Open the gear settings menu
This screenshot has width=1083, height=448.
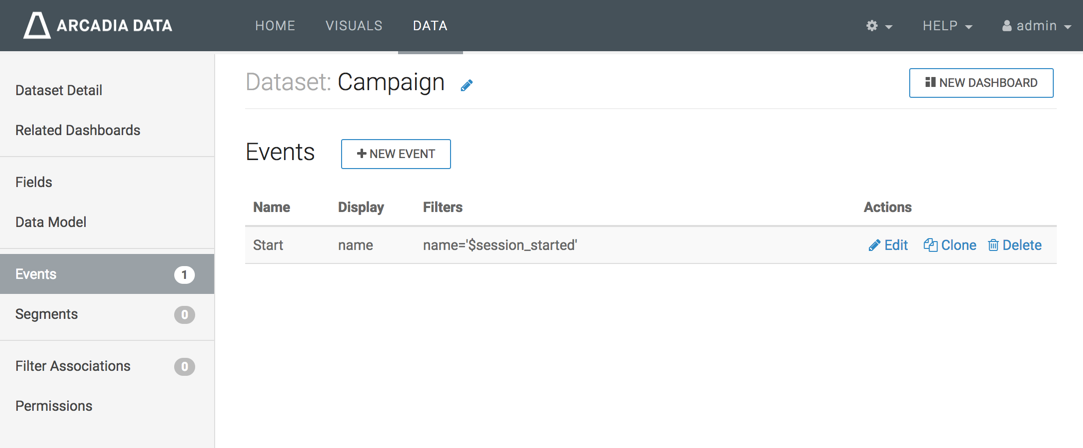[878, 26]
